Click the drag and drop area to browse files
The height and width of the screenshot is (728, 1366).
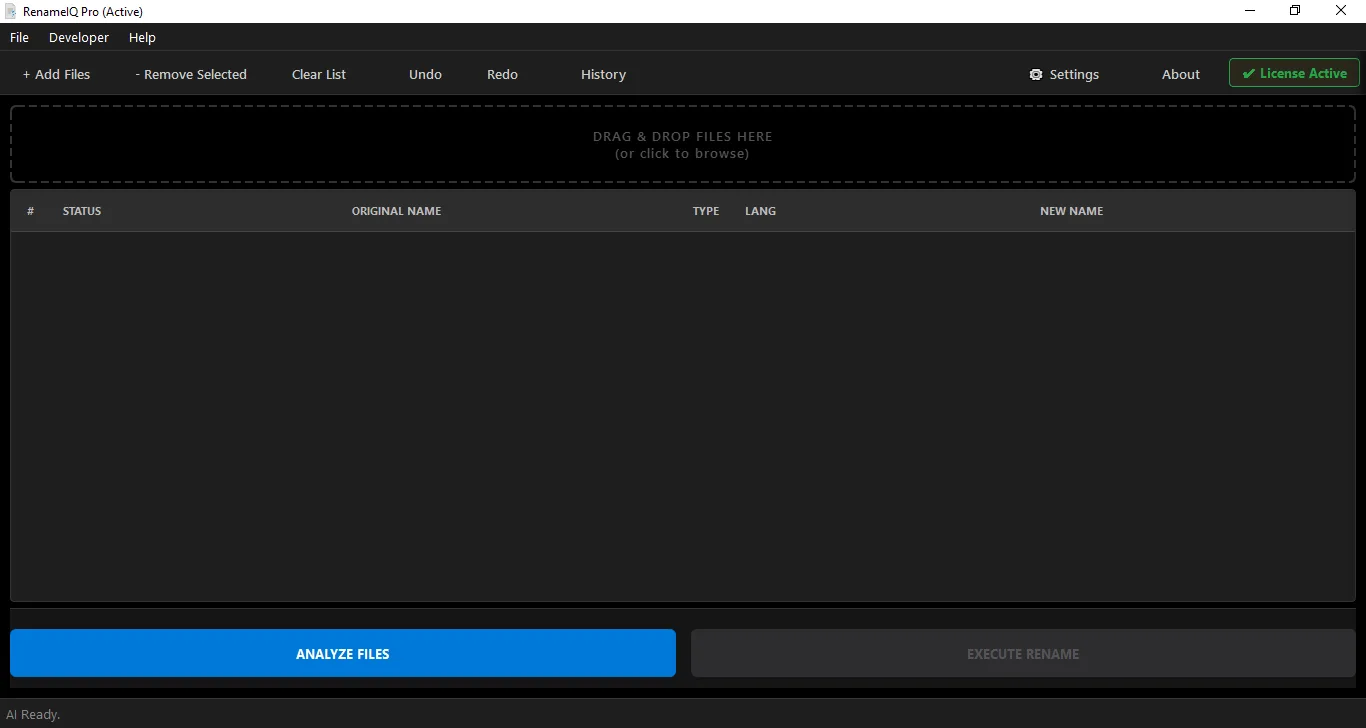coord(682,144)
